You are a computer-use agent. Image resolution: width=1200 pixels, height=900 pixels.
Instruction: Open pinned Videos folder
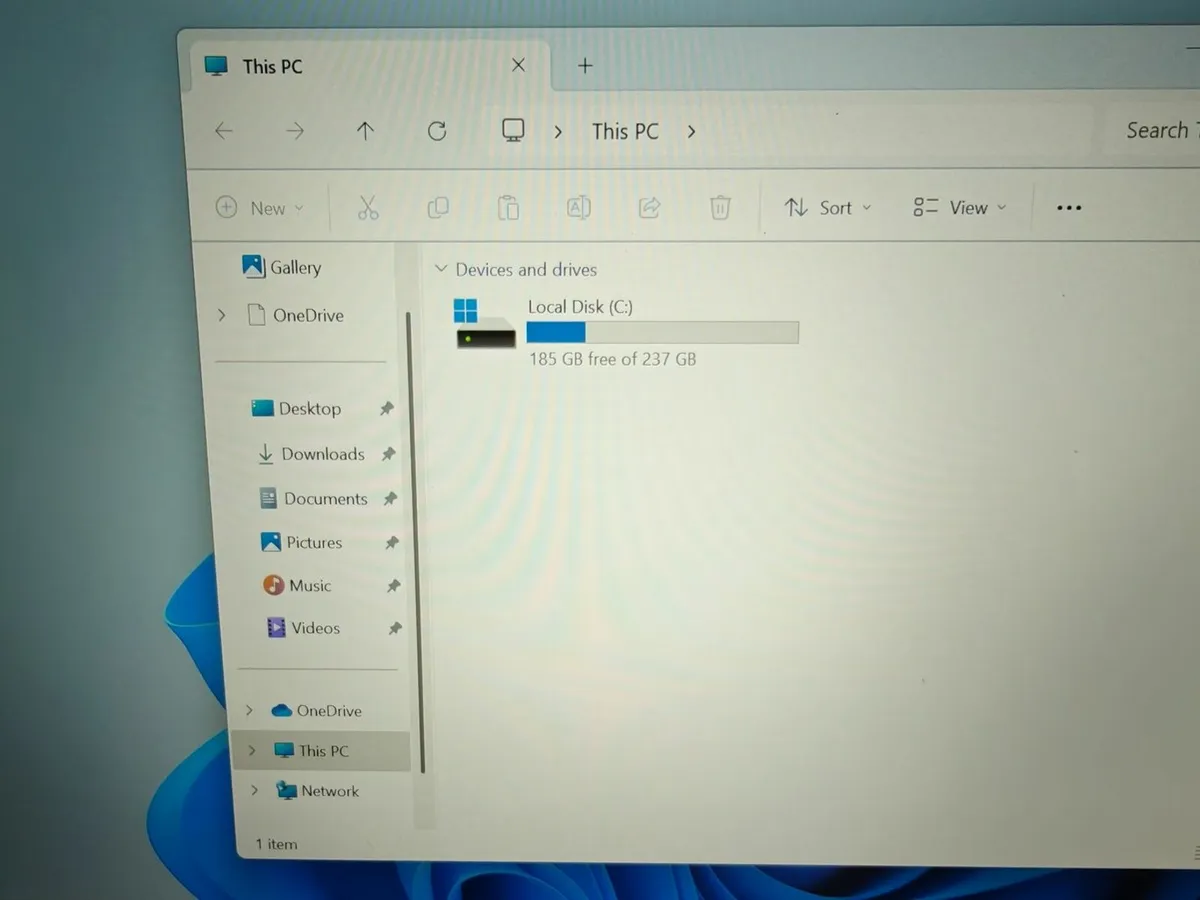tap(303, 628)
